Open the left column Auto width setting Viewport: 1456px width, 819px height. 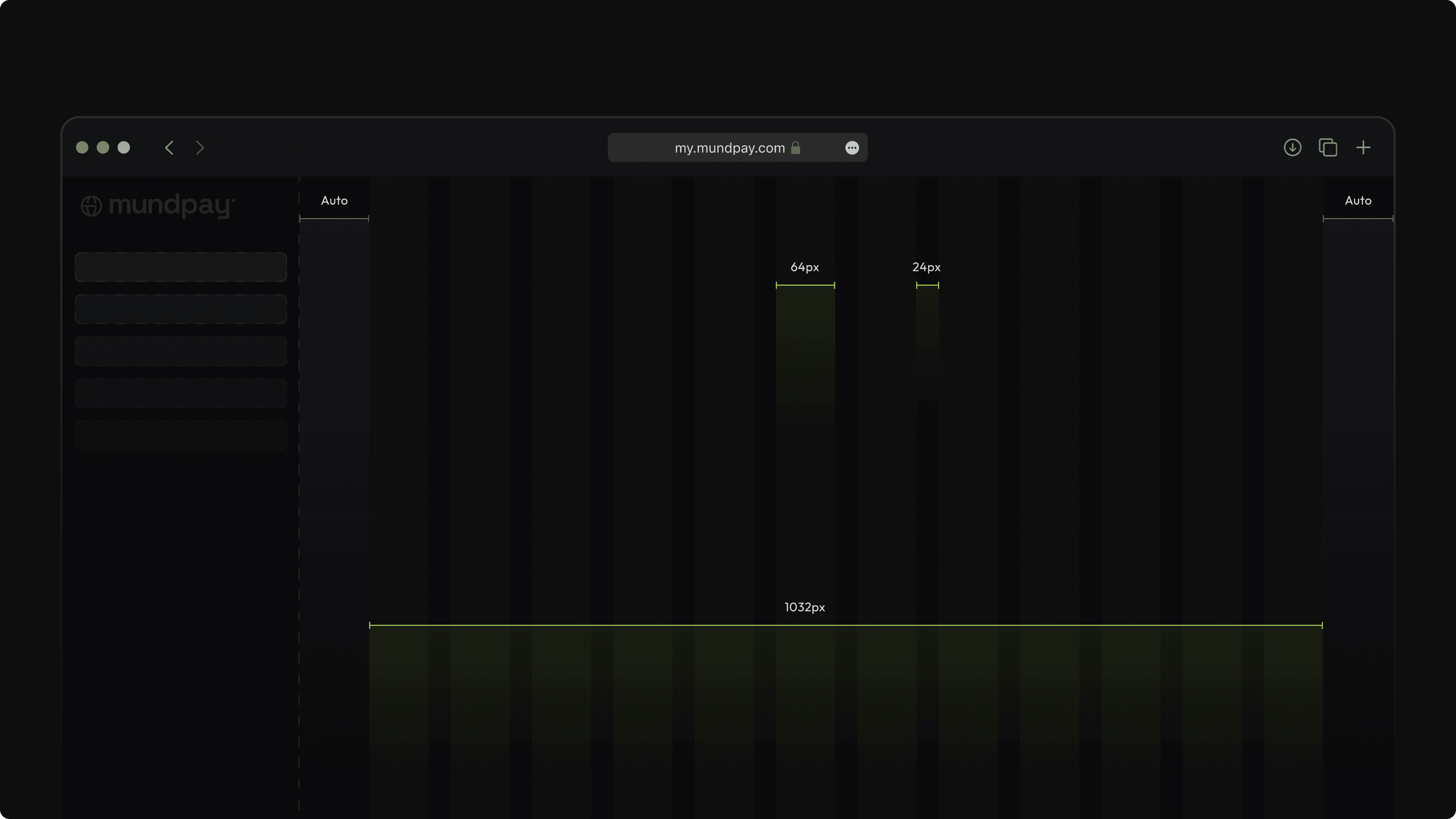pos(334,200)
